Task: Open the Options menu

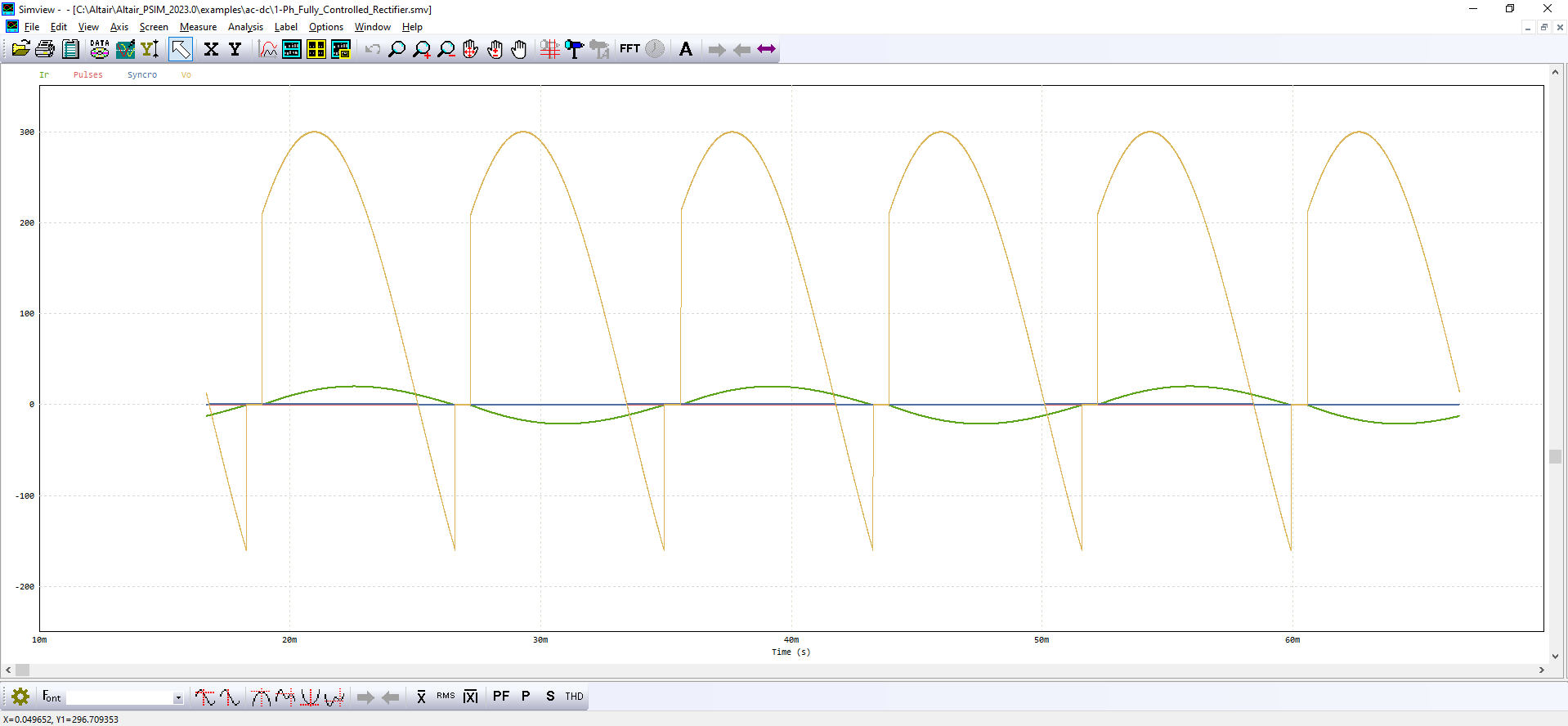Action: (x=326, y=27)
